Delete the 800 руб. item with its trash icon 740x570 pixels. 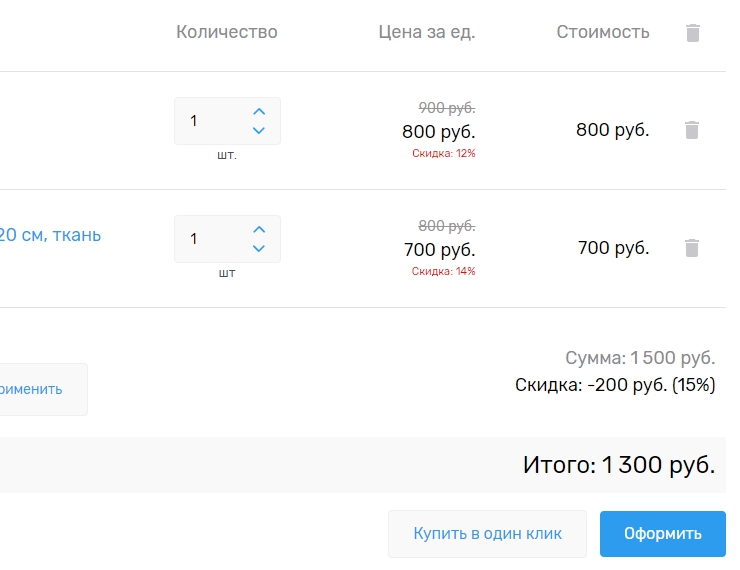[692, 130]
